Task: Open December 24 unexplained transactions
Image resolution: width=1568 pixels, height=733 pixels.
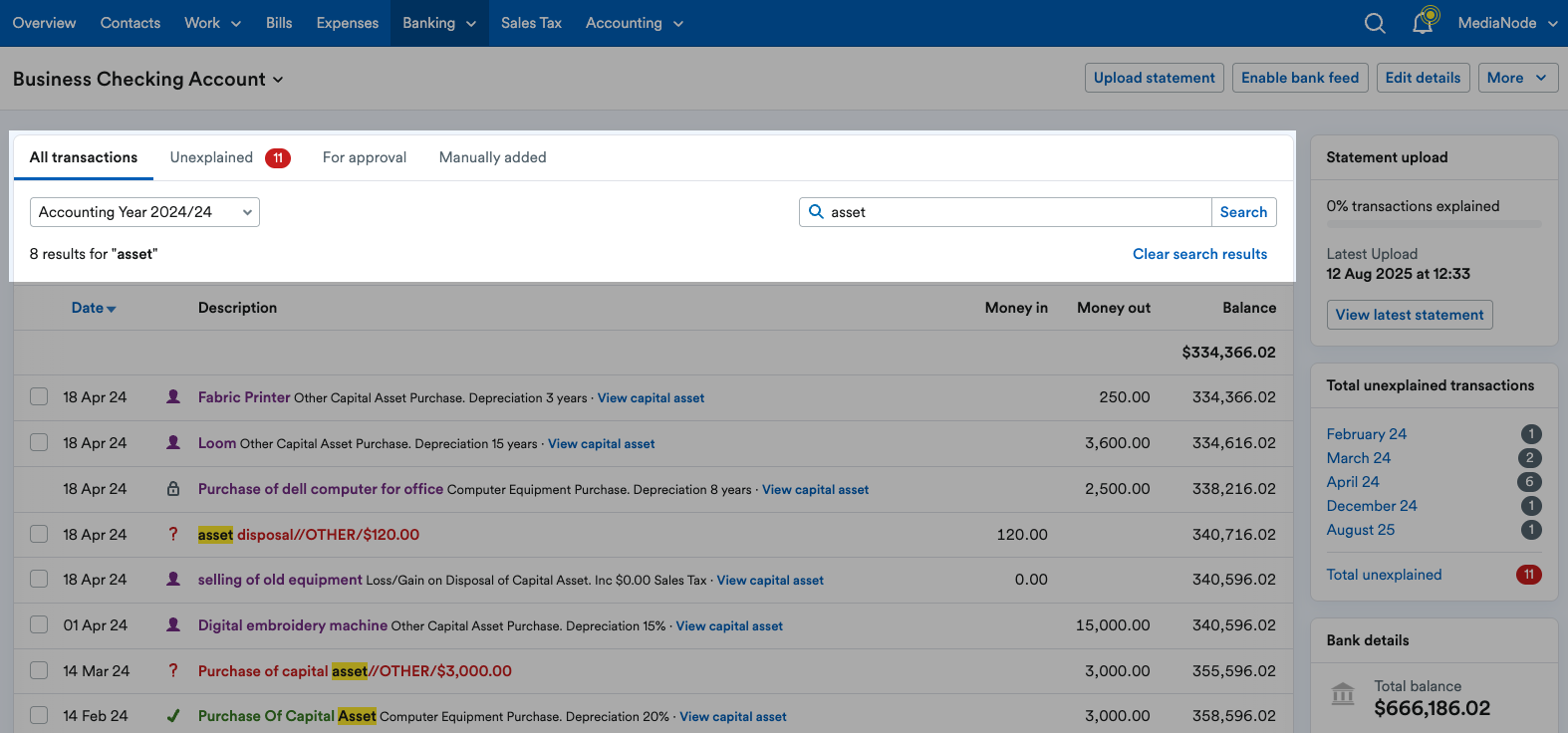Action: pos(1372,506)
